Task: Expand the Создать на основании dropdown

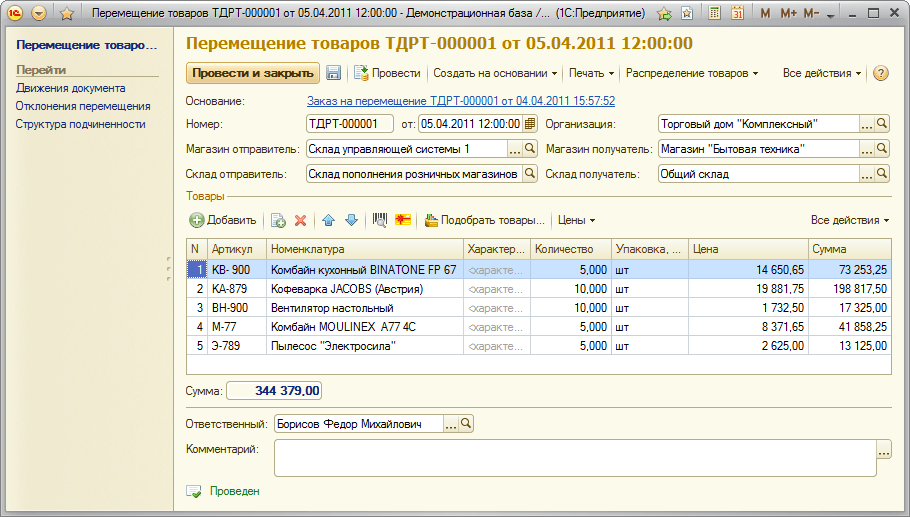Action: point(495,73)
